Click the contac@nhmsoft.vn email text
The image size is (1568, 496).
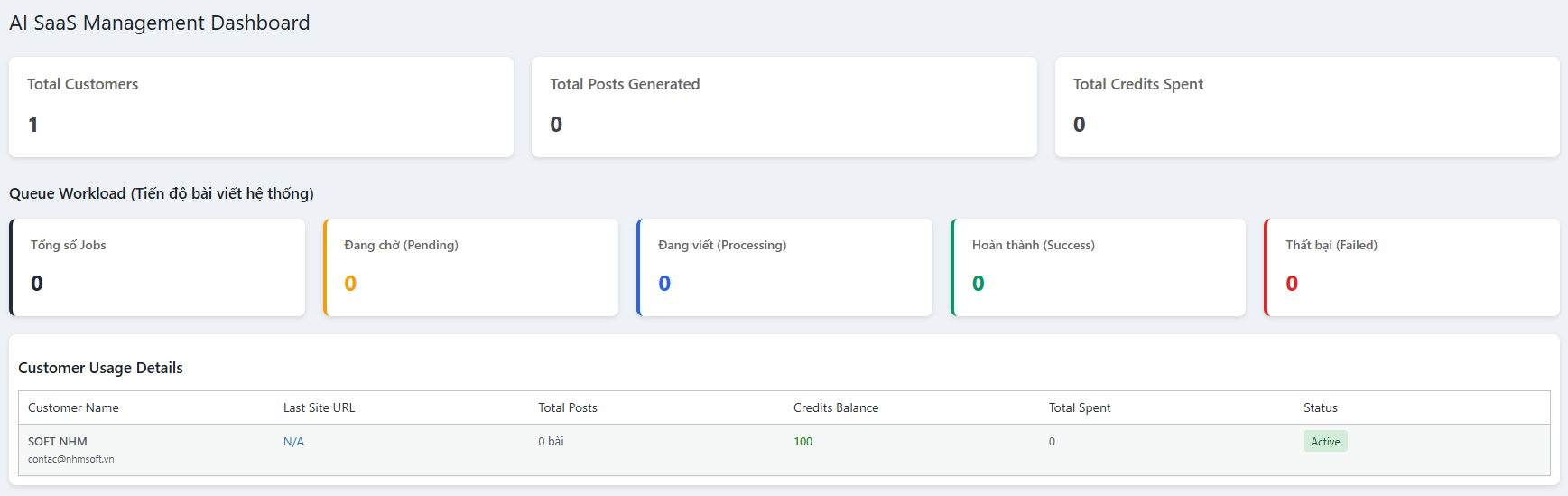tap(70, 459)
